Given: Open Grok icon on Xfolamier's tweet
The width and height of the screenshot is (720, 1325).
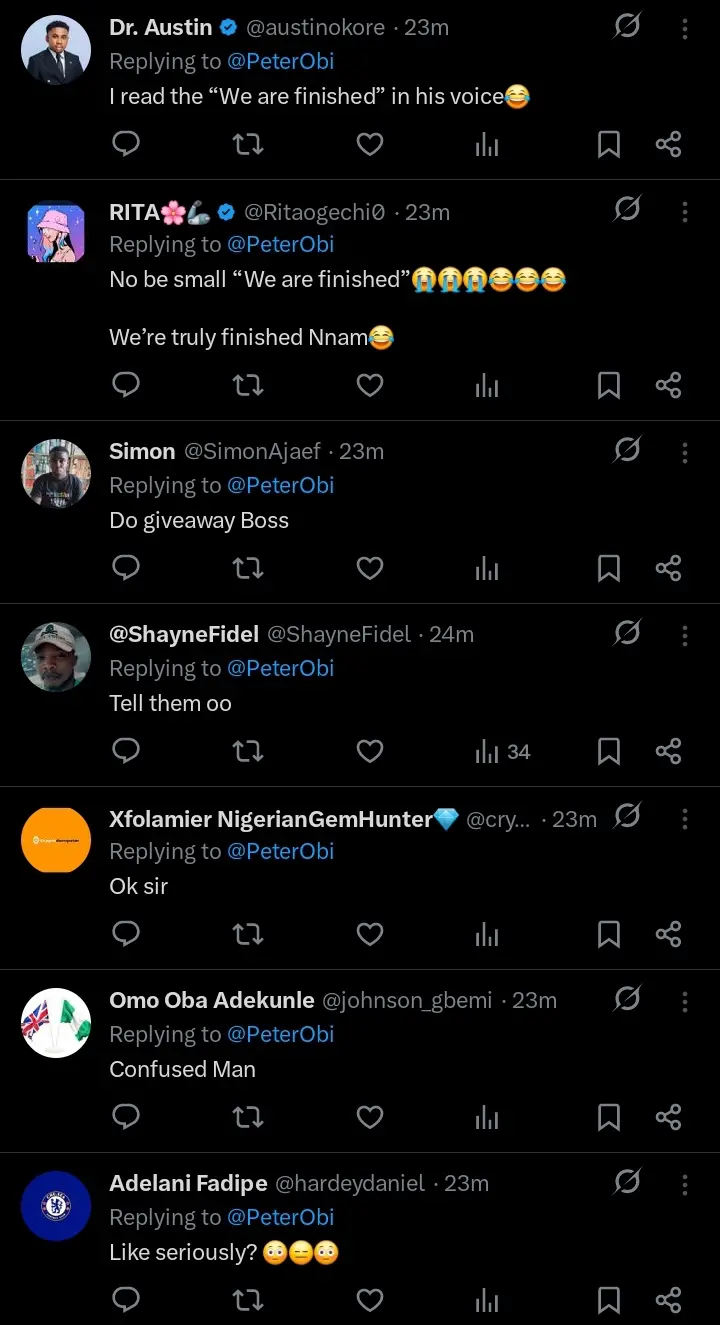Looking at the screenshot, I should (x=627, y=818).
